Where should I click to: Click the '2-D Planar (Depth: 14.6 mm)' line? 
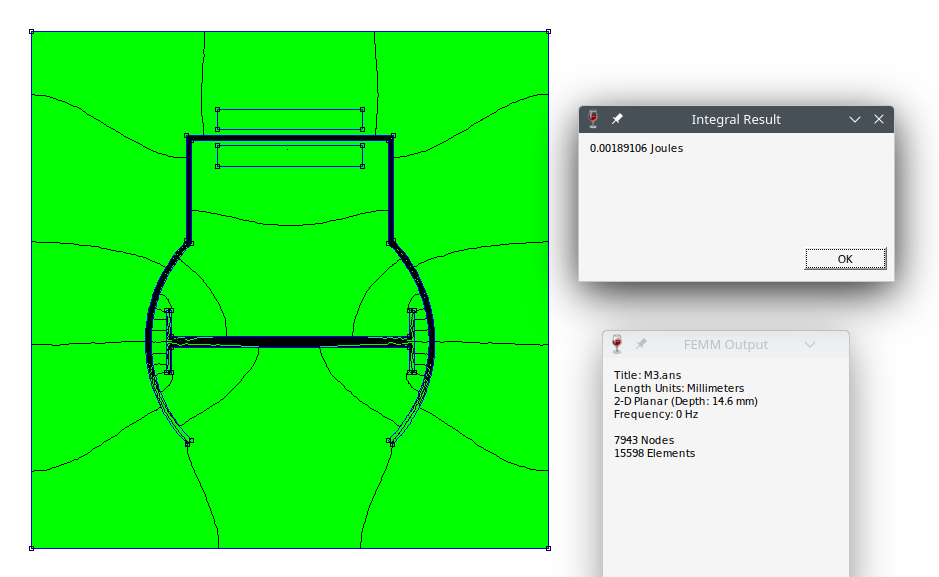click(685, 401)
